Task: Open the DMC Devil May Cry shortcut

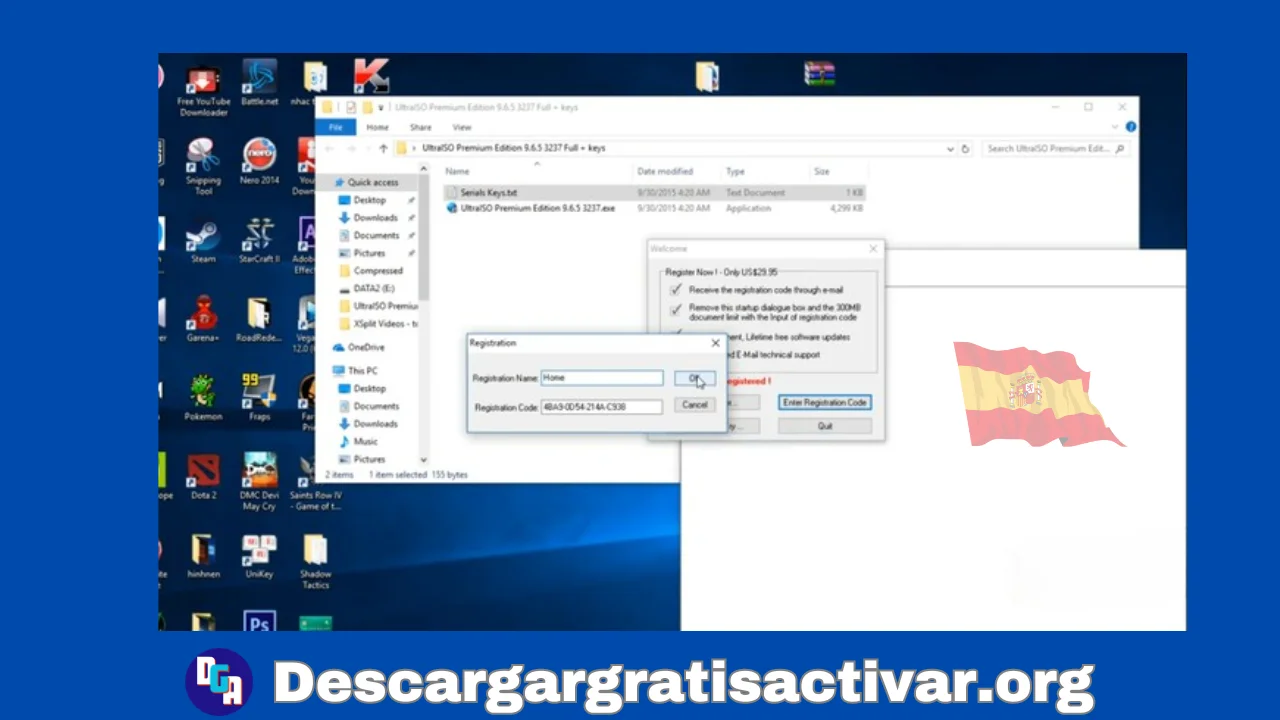Action: [259, 482]
